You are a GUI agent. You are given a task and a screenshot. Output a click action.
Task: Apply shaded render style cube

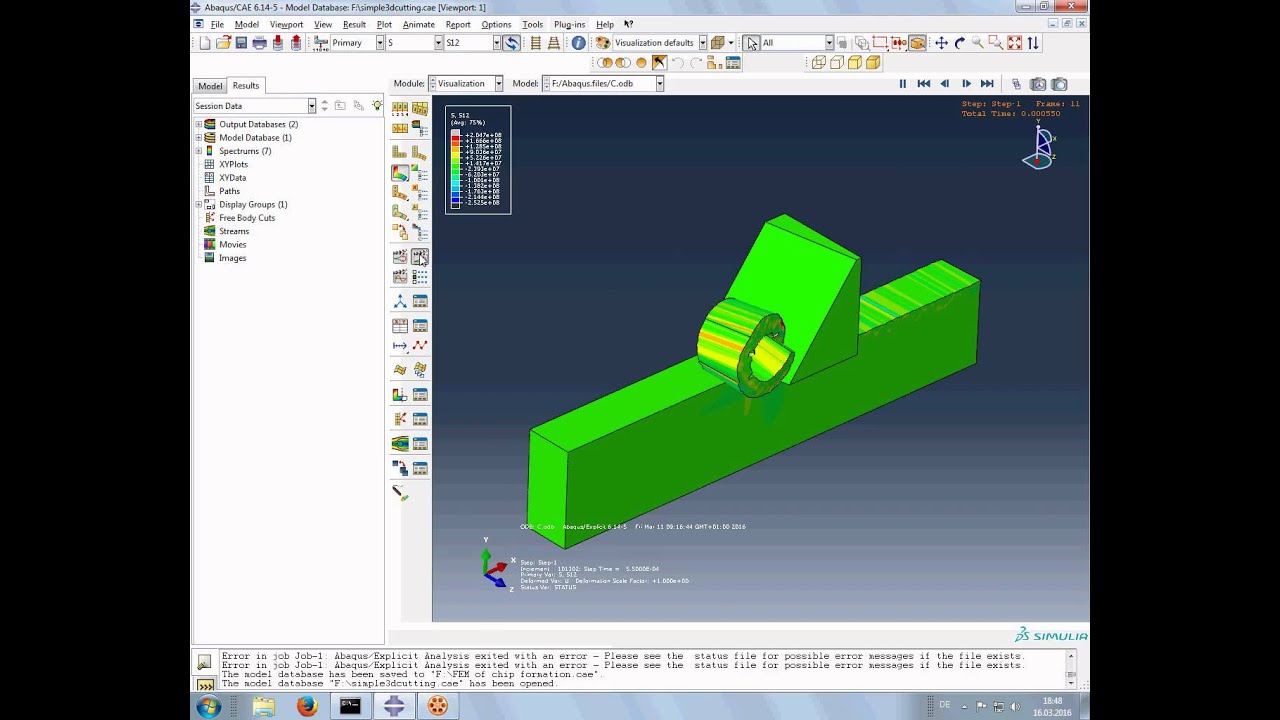873,62
